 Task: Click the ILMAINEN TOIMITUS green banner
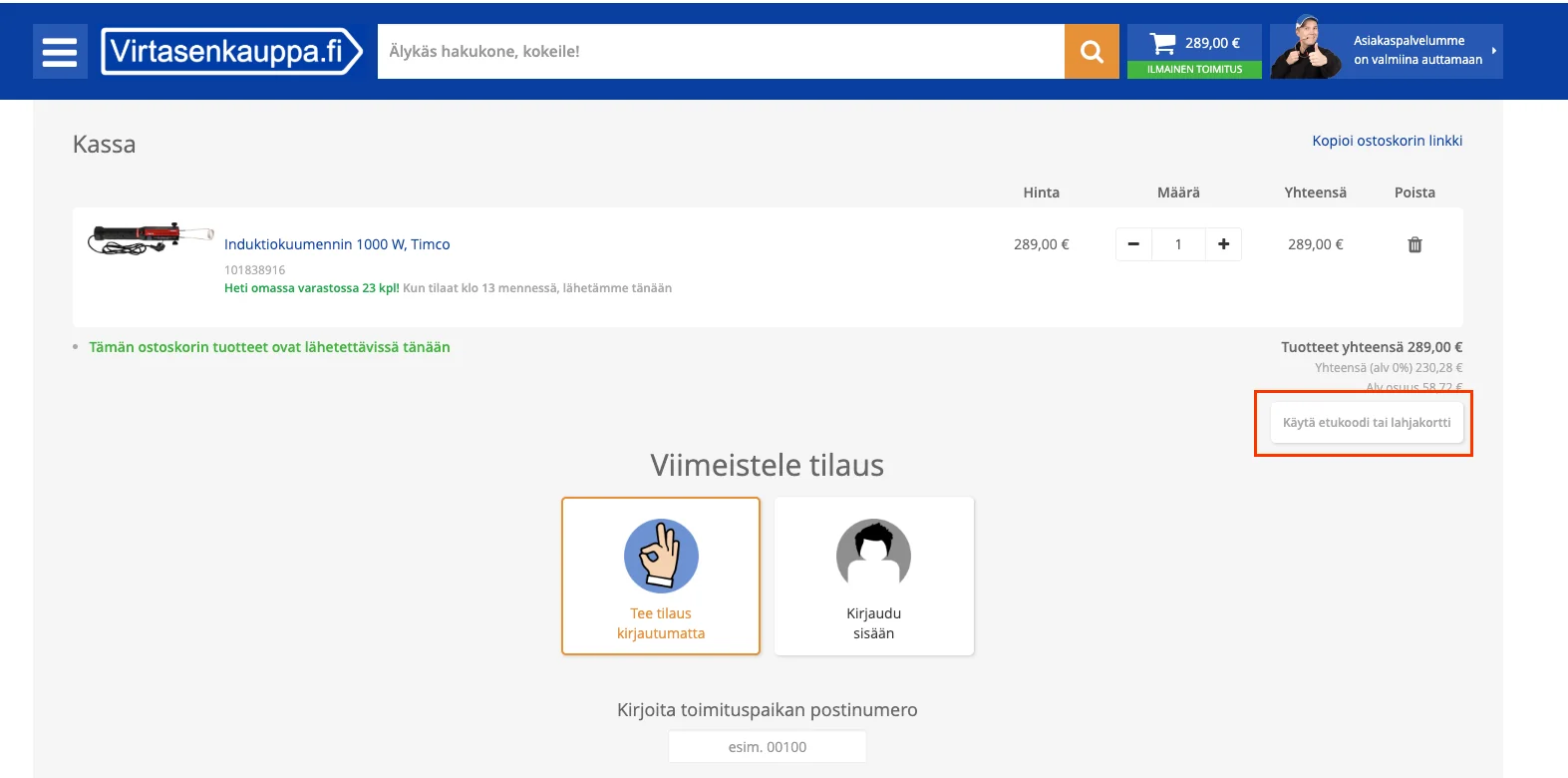click(x=1194, y=70)
